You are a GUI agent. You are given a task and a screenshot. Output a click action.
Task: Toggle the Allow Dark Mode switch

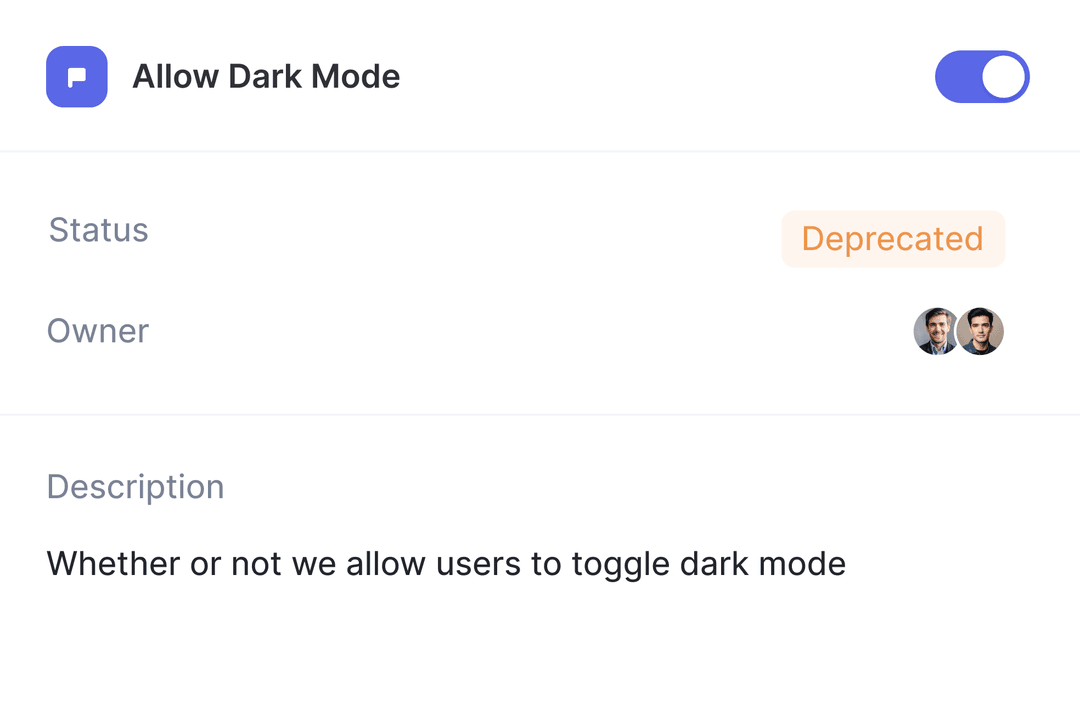(981, 77)
